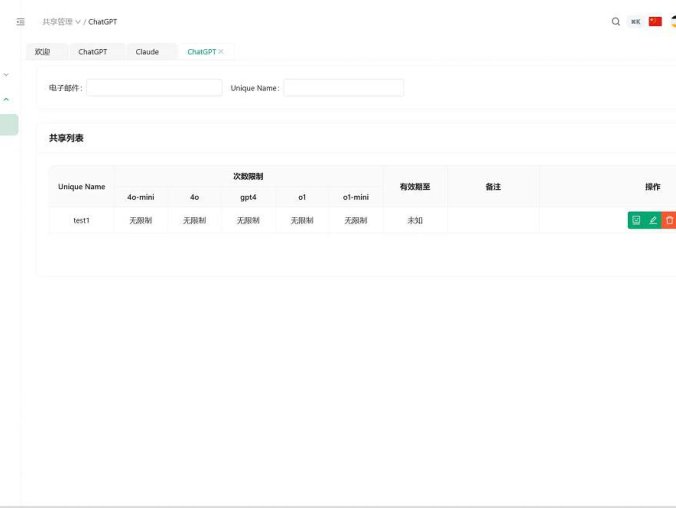Edit the test1 row with pencil icon
The height and width of the screenshot is (508, 676).
point(653,220)
